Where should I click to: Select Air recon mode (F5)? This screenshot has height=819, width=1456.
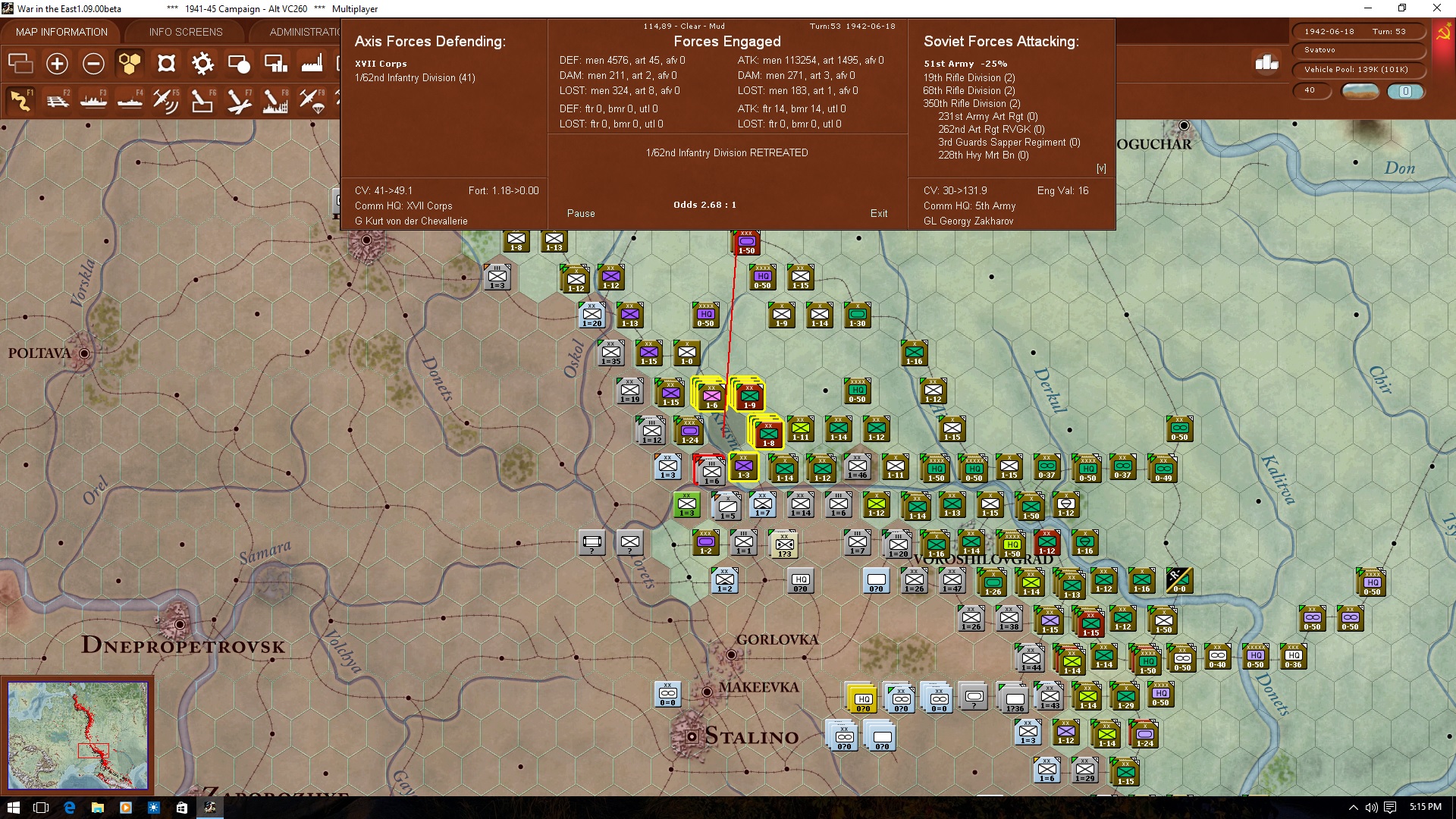(166, 100)
